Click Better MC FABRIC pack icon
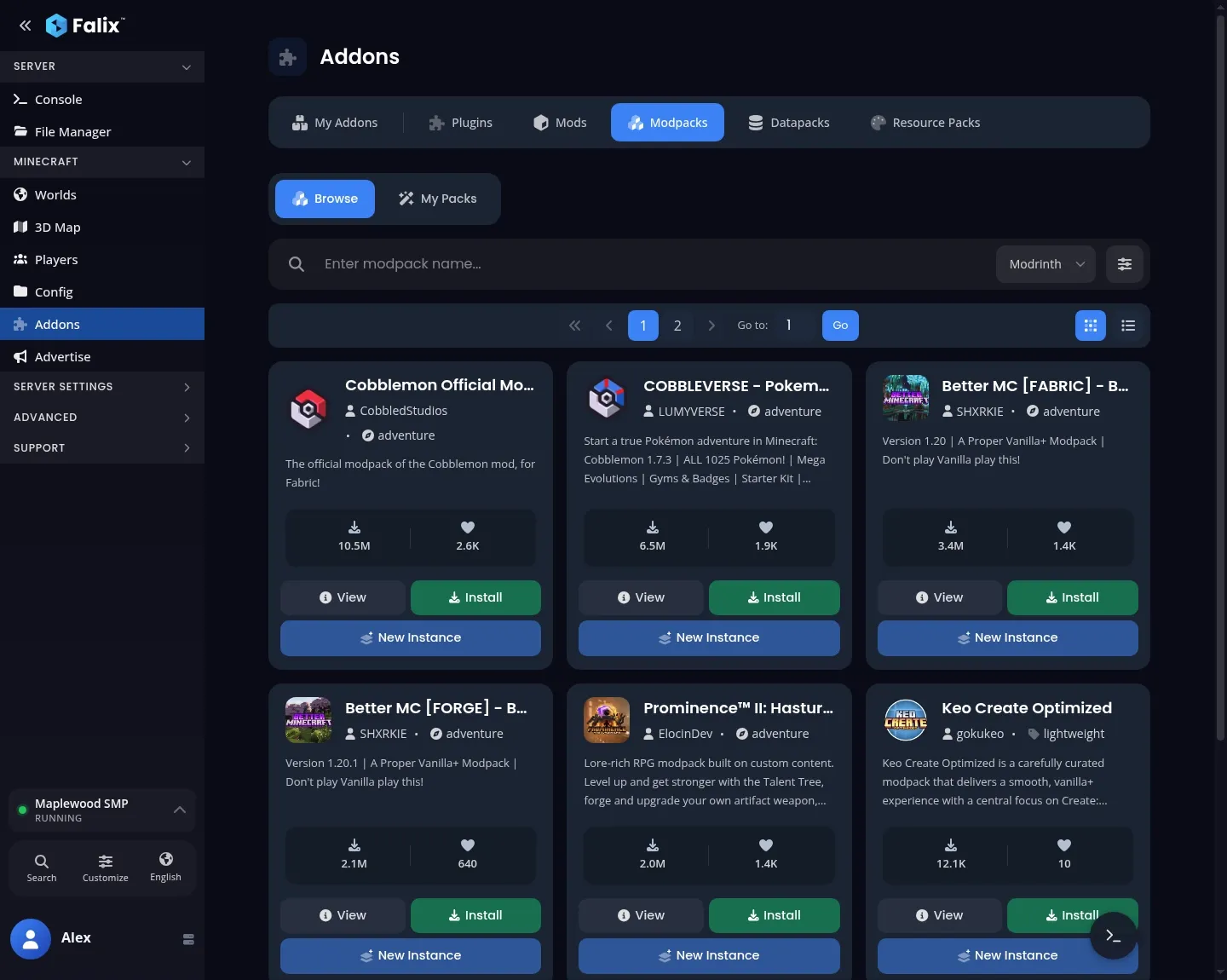 906,398
